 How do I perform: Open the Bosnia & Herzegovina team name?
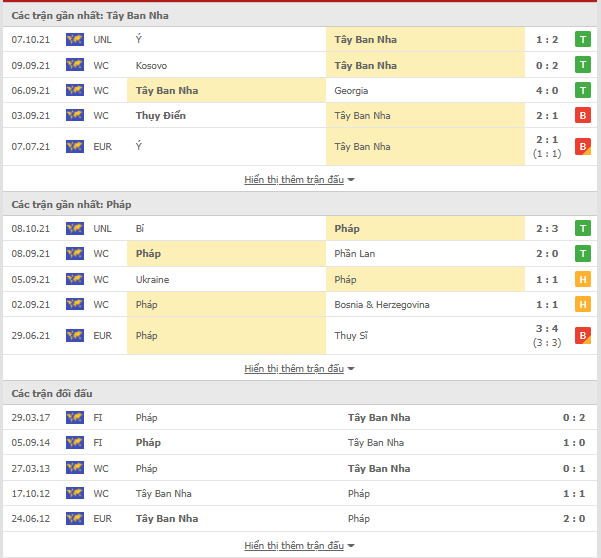pos(382,305)
